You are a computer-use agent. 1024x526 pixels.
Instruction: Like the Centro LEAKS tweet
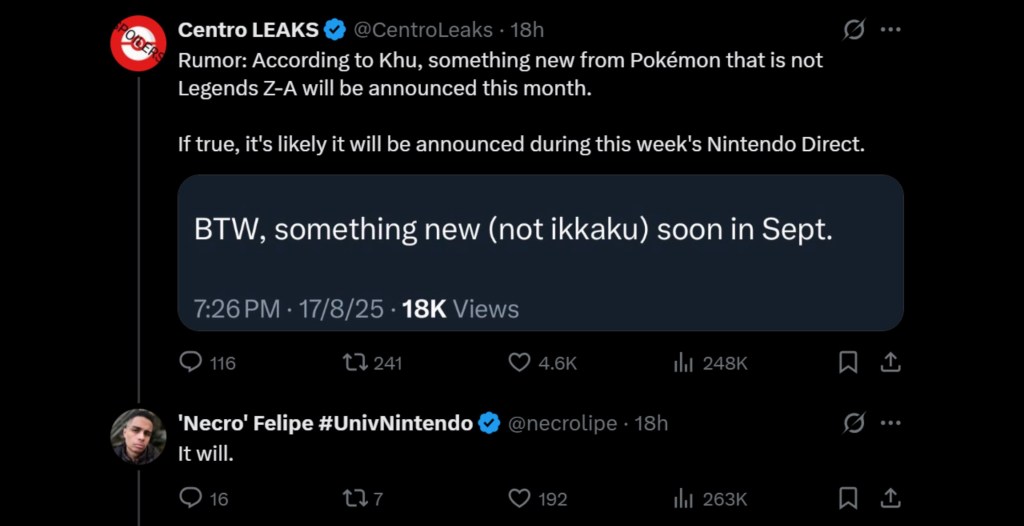click(519, 362)
